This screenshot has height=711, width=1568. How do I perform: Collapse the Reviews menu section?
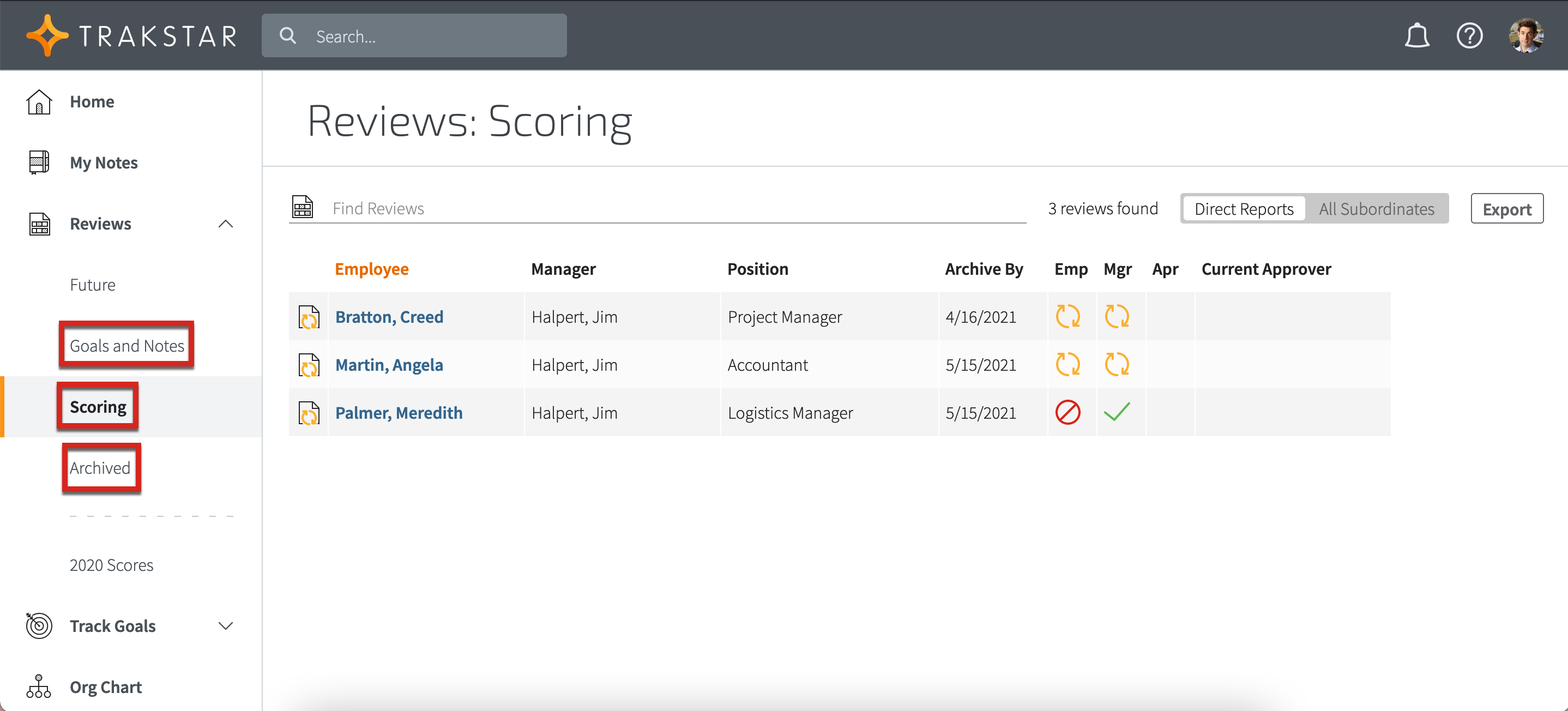tap(225, 224)
